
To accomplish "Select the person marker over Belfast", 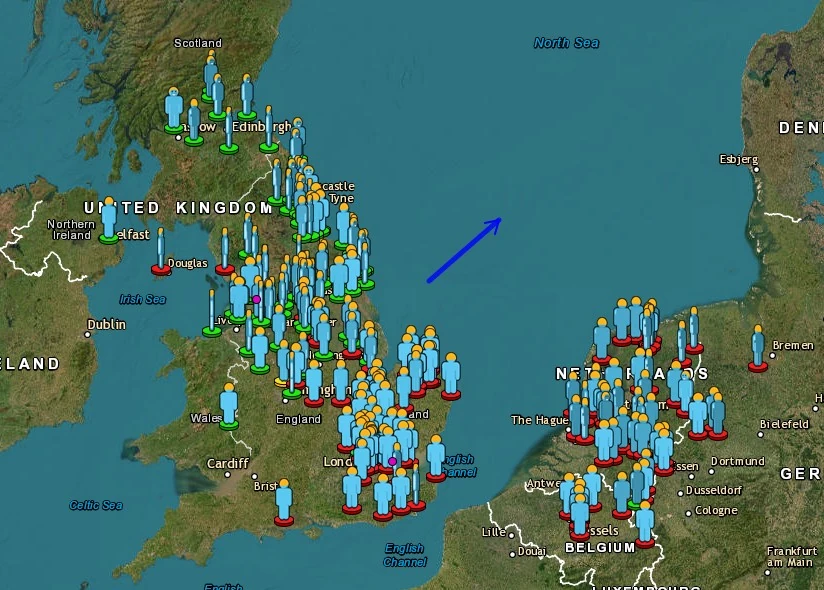I will [x=109, y=220].
